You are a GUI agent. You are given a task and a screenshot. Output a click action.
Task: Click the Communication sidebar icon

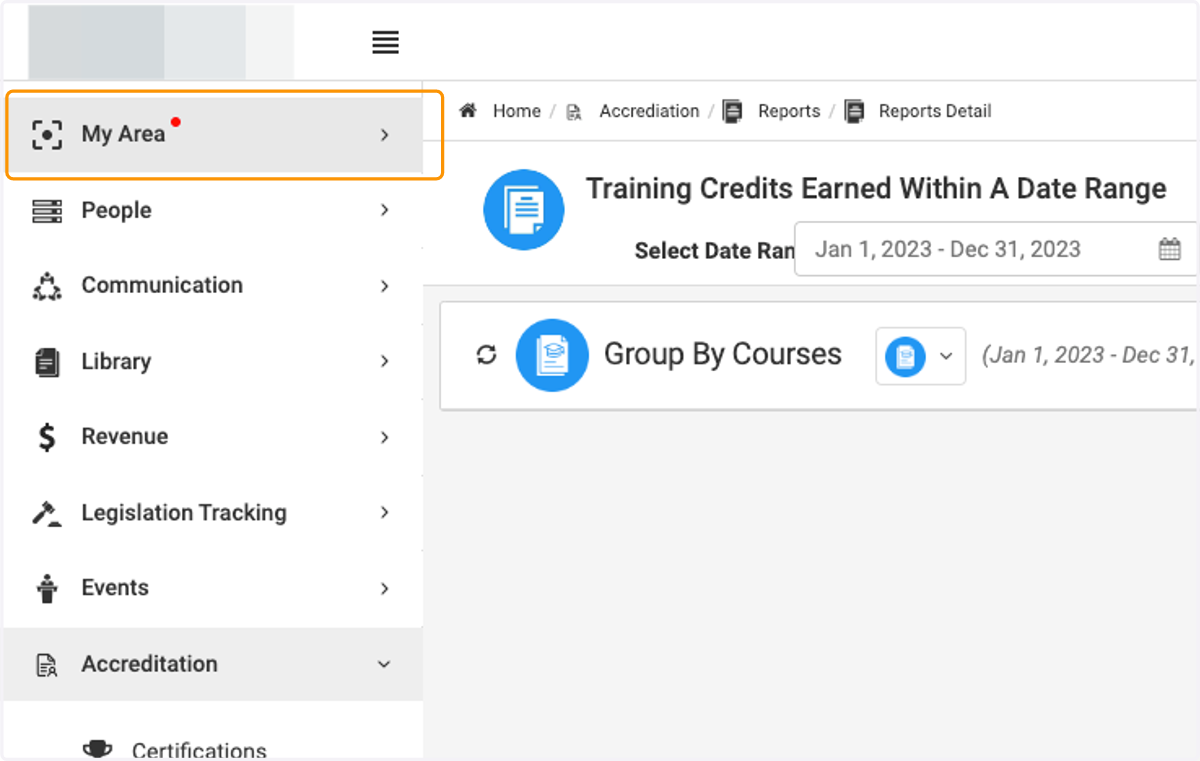coord(47,286)
